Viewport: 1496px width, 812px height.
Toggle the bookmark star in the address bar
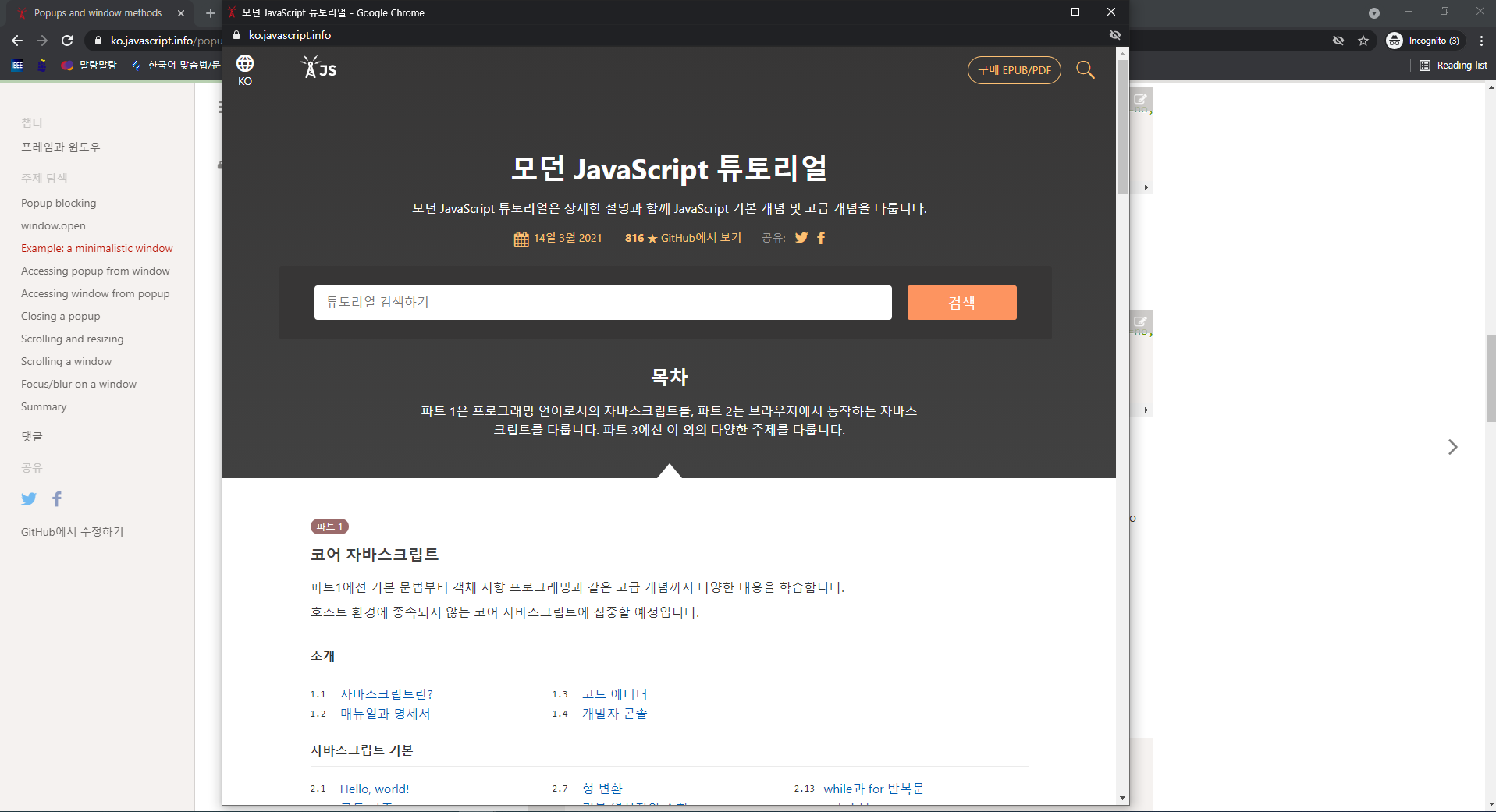click(1365, 41)
